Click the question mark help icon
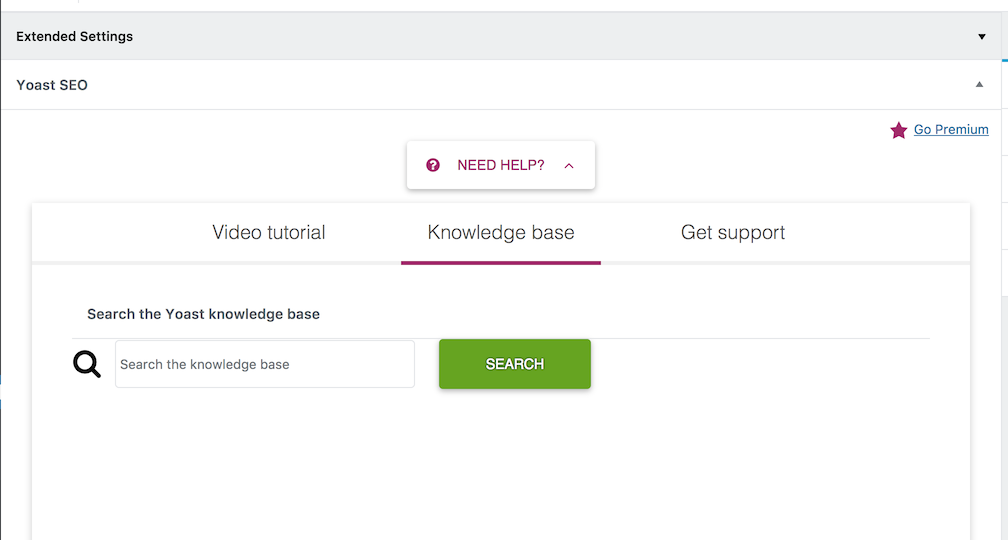Viewport: 1008px width, 540px height. coord(433,165)
